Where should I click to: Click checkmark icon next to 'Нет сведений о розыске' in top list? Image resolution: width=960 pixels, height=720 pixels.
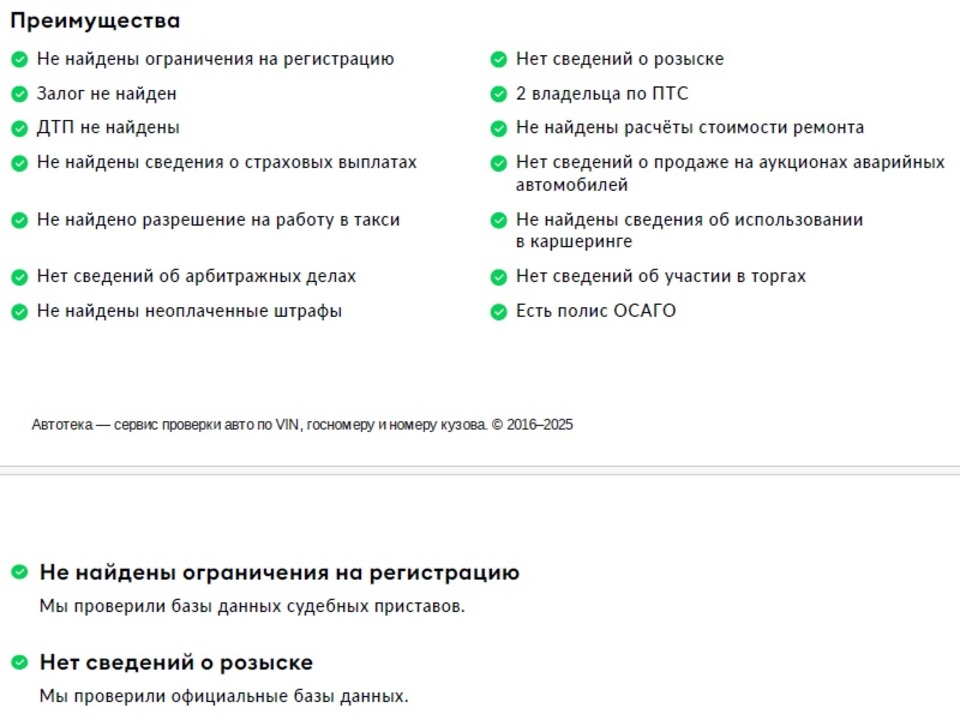[x=499, y=59]
